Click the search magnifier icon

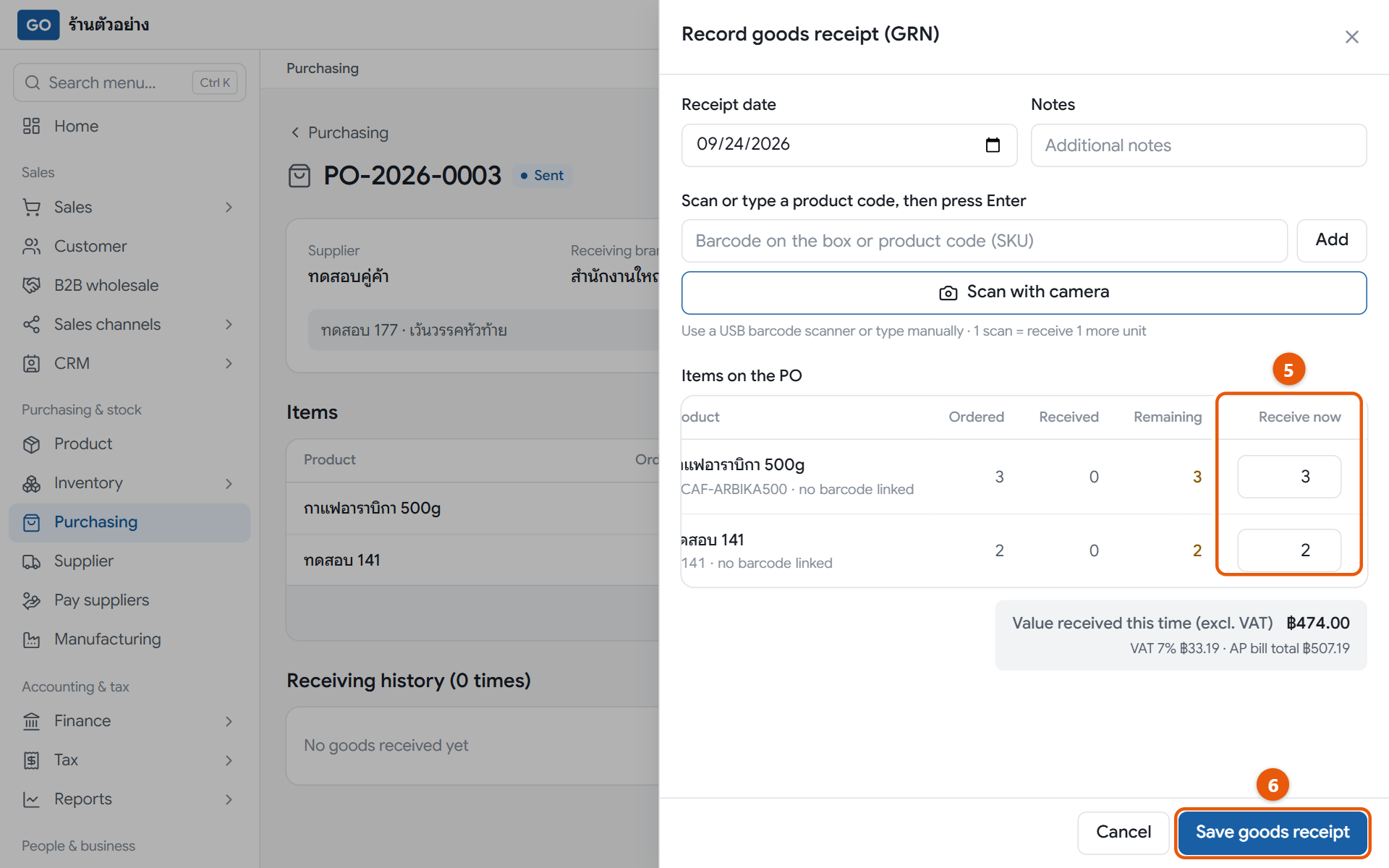coord(33,82)
